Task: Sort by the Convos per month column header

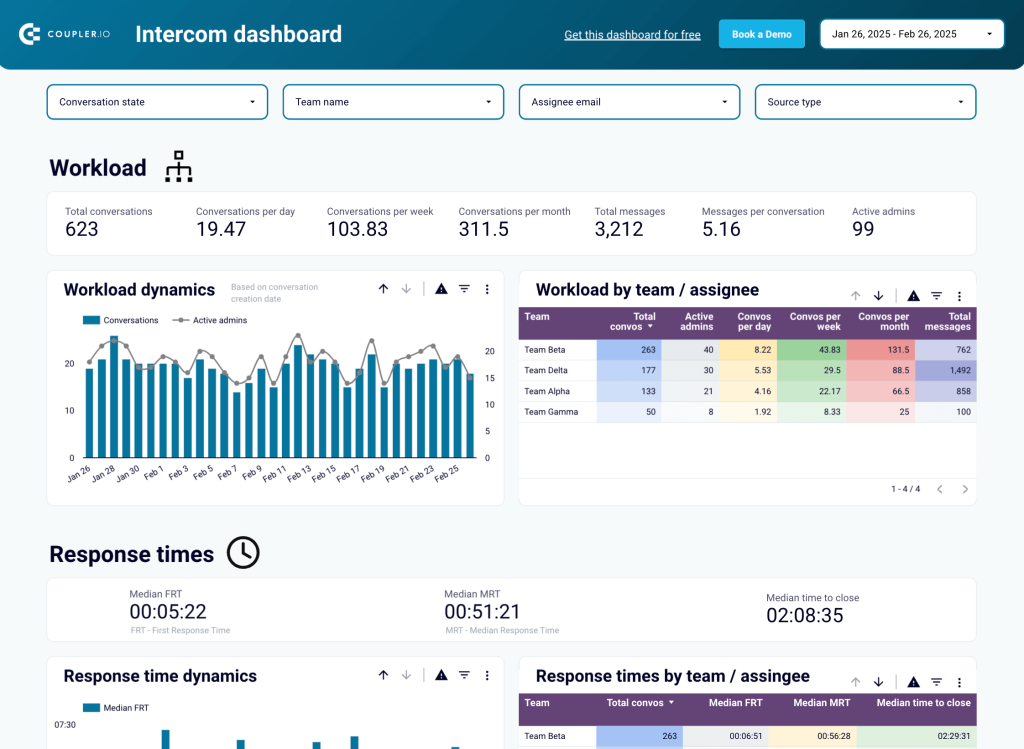Action: click(x=883, y=321)
